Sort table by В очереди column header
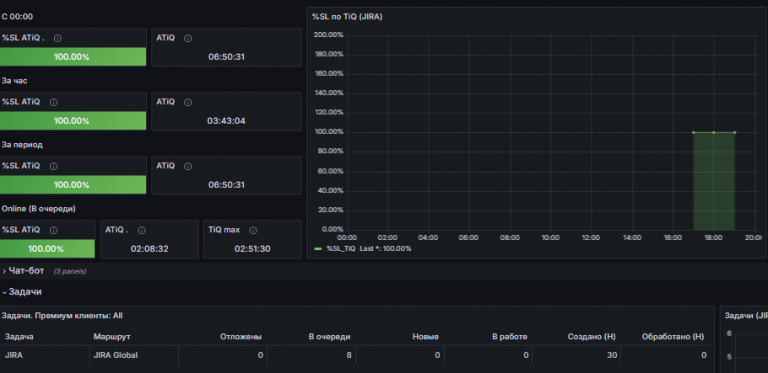The image size is (768, 373). pyautogui.click(x=329, y=337)
